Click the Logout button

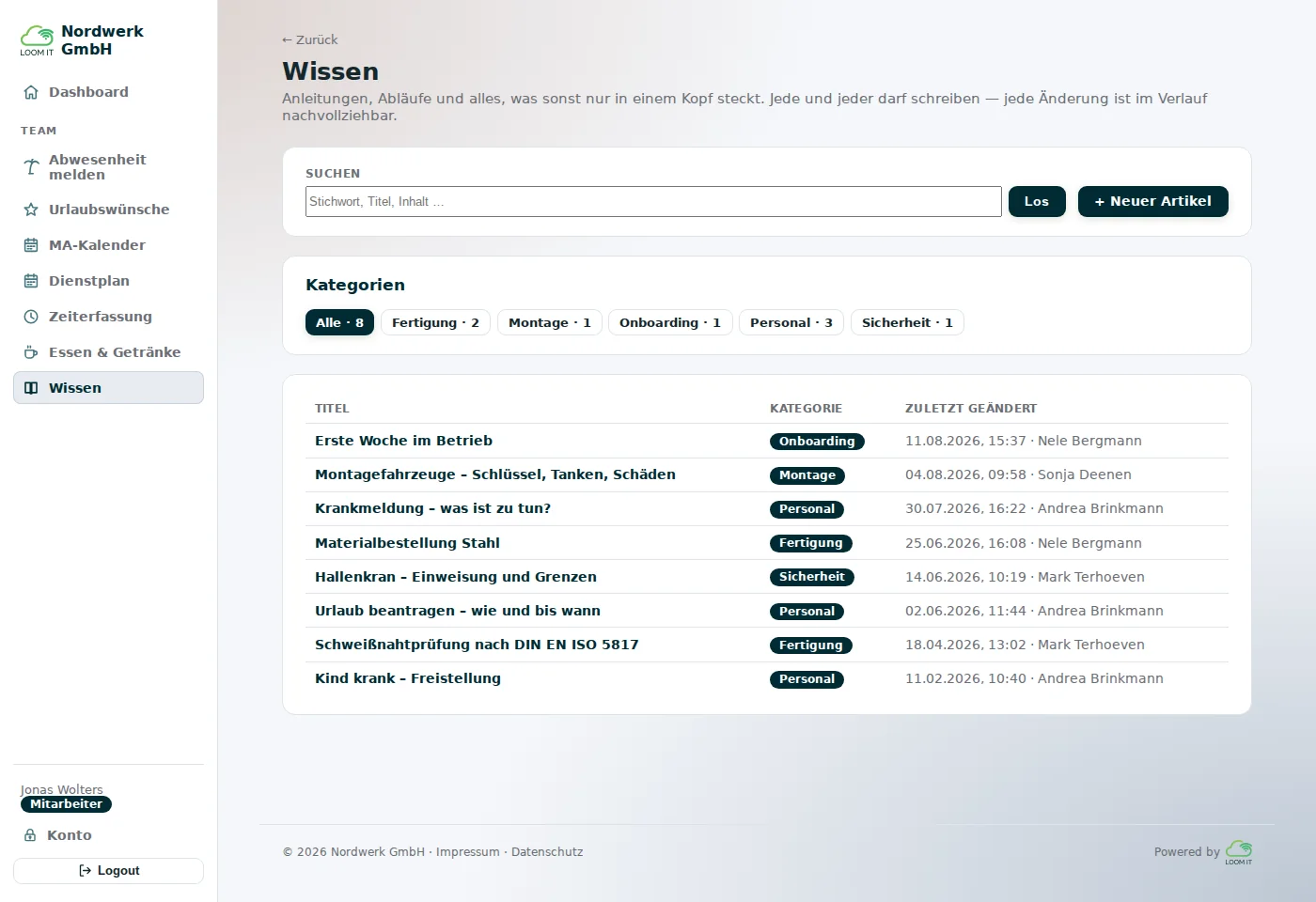108,871
